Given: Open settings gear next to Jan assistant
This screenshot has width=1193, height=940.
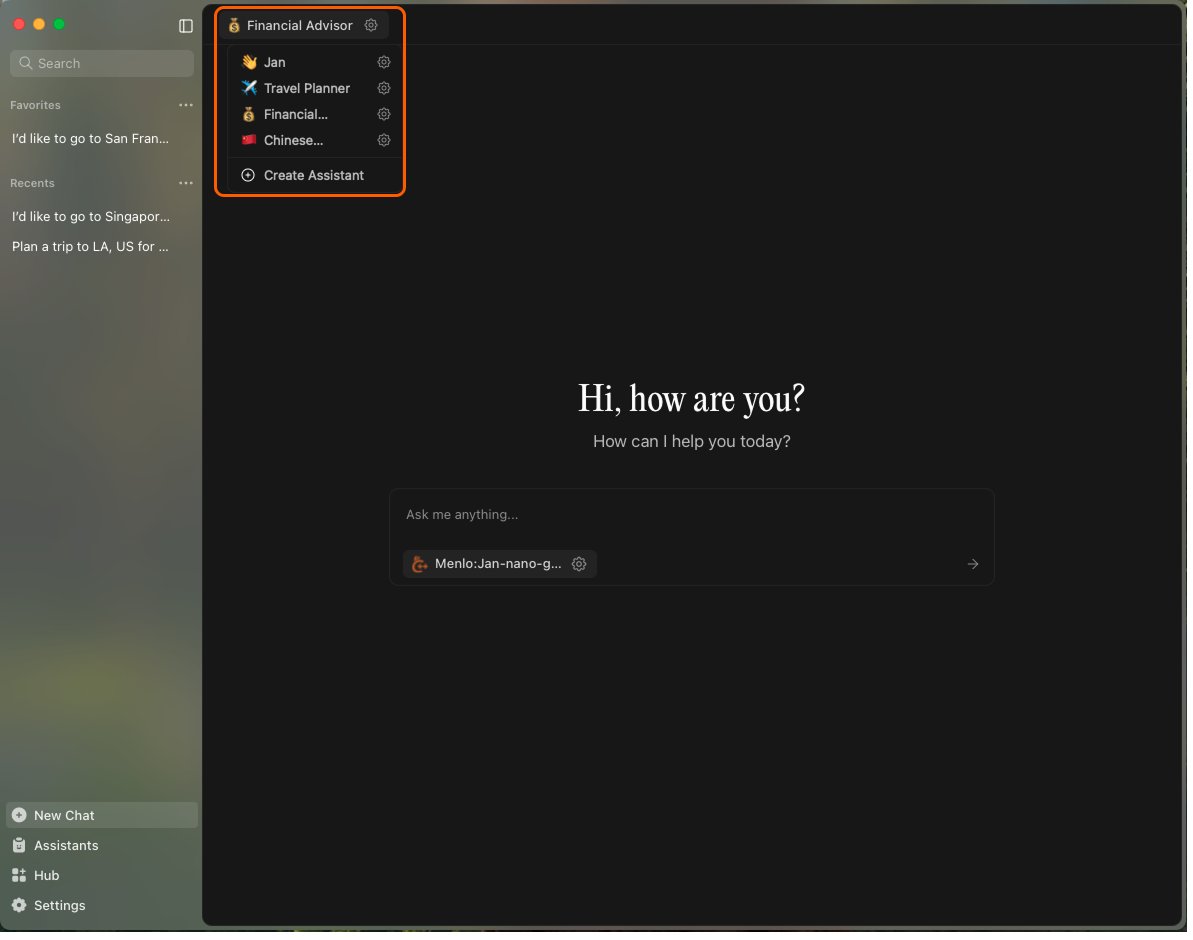Looking at the screenshot, I should pyautogui.click(x=384, y=62).
